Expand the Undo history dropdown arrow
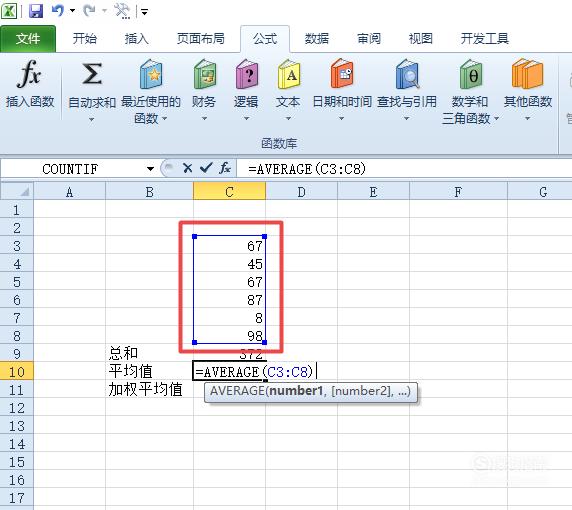572x510 pixels. pos(73,11)
